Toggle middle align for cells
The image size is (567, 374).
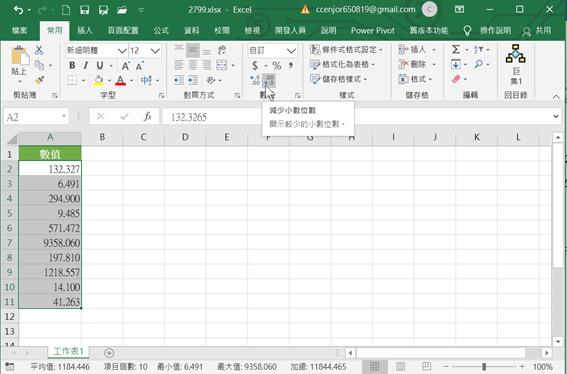click(193, 50)
